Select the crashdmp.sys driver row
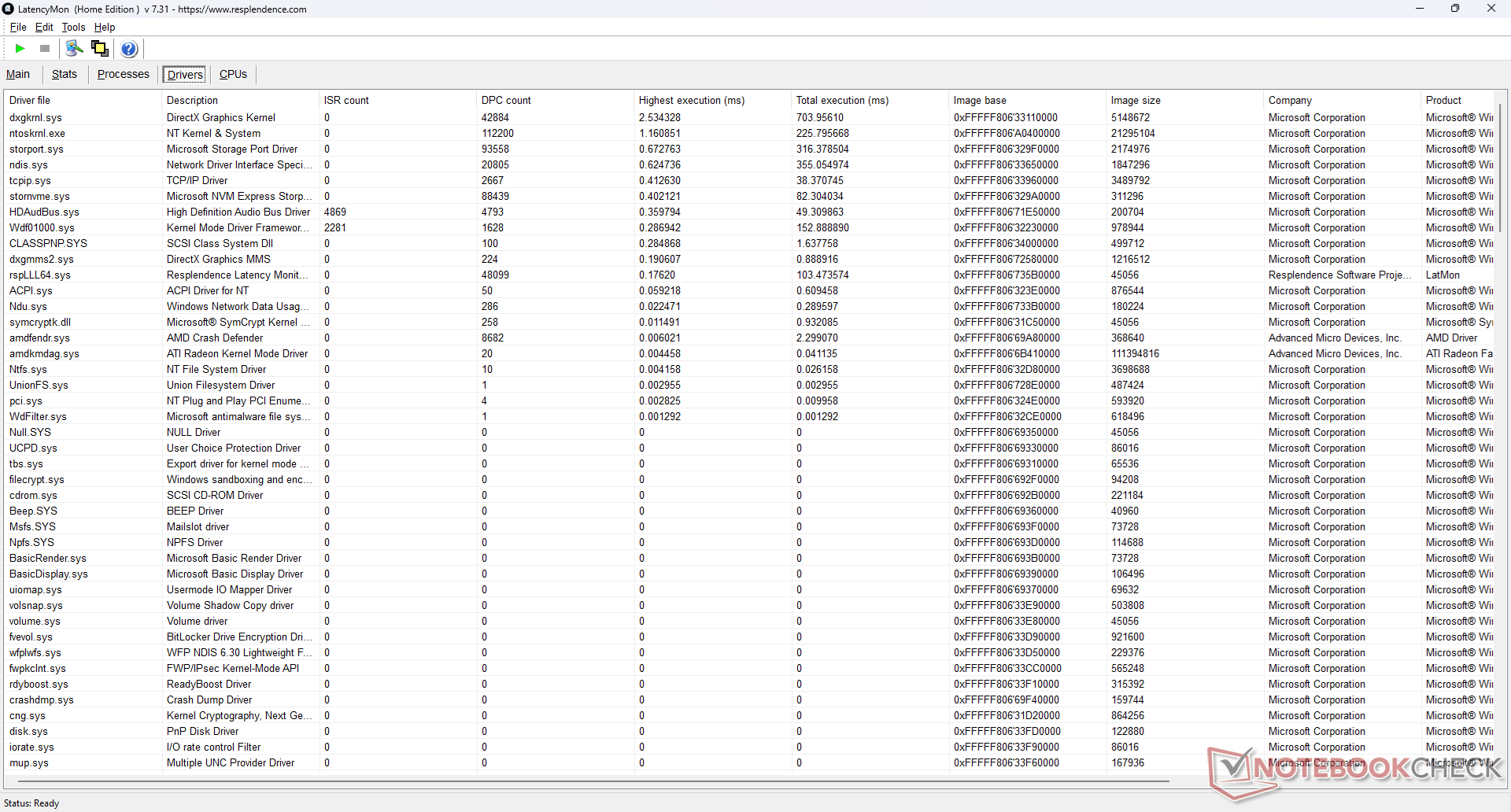The height and width of the screenshot is (812, 1511). click(x=749, y=699)
